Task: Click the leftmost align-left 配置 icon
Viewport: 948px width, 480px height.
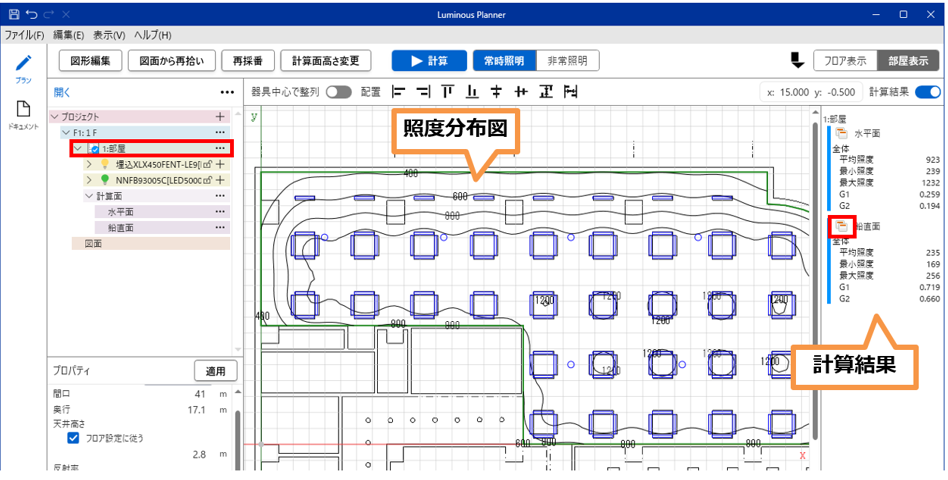Action: tap(400, 91)
